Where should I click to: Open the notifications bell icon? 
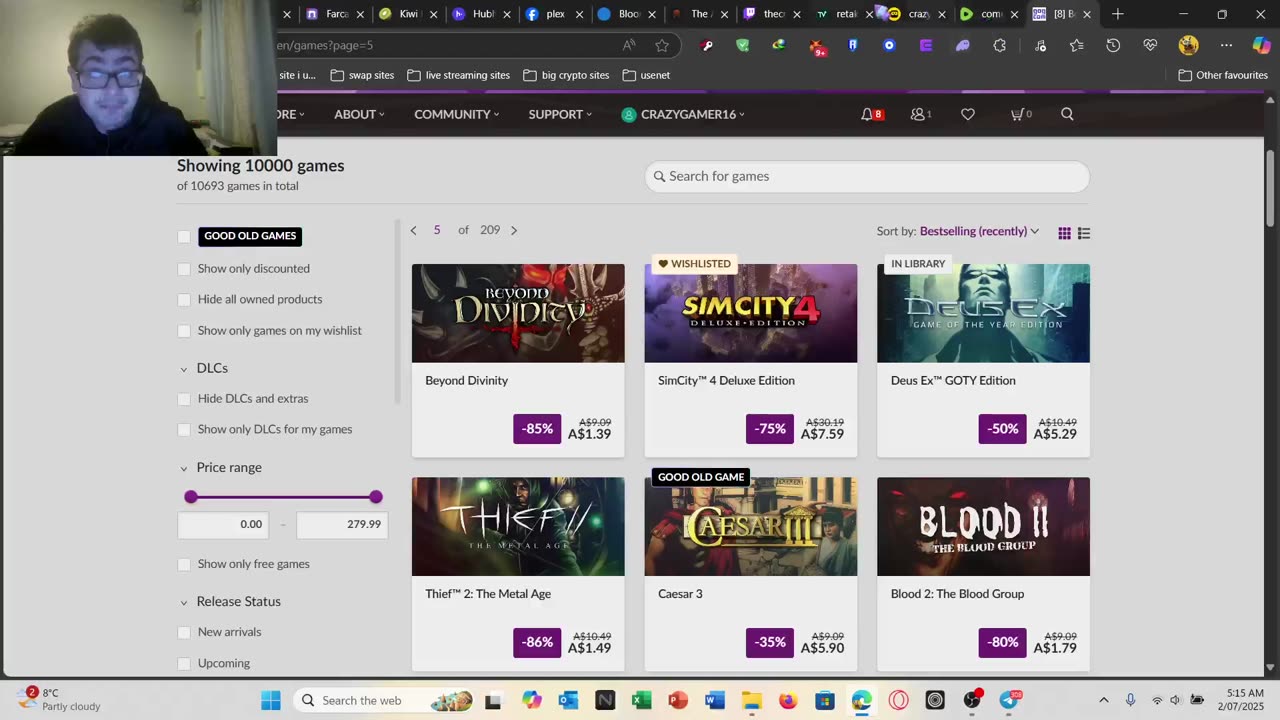pos(871,114)
